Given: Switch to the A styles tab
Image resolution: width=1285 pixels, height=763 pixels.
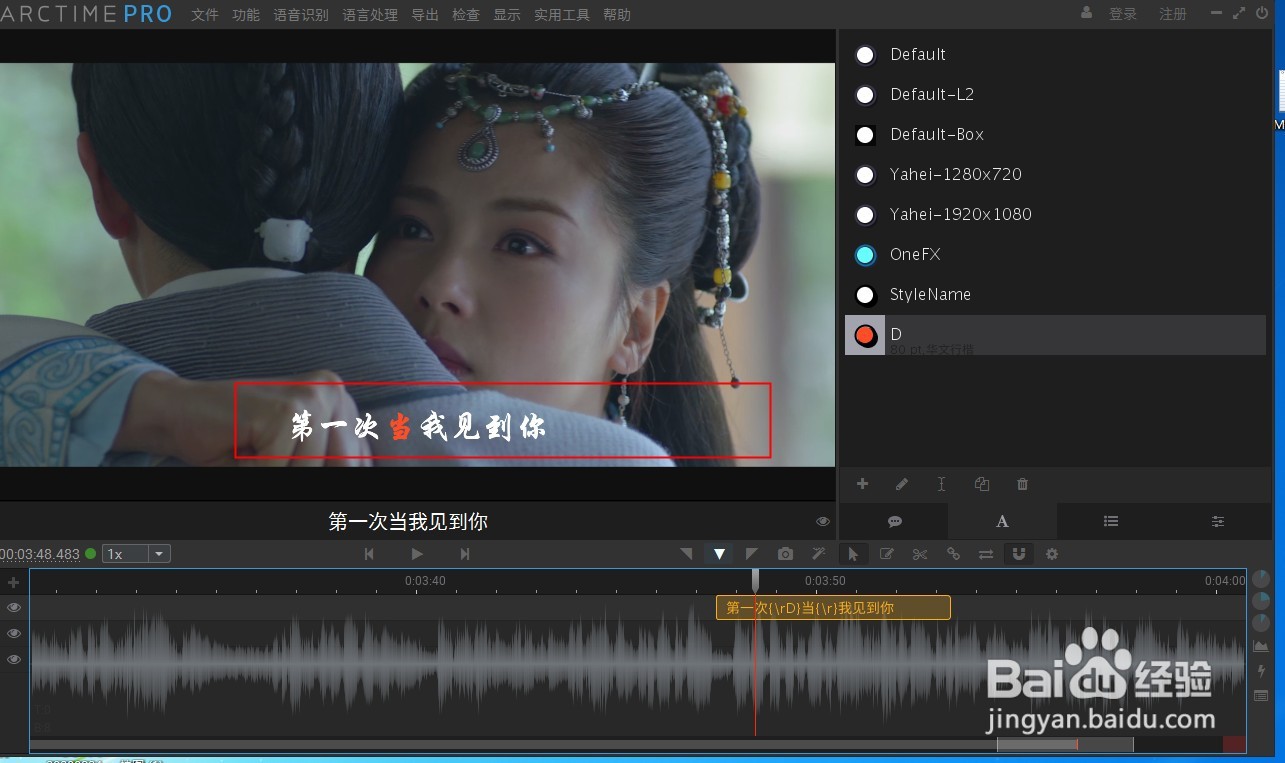Looking at the screenshot, I should [1002, 521].
